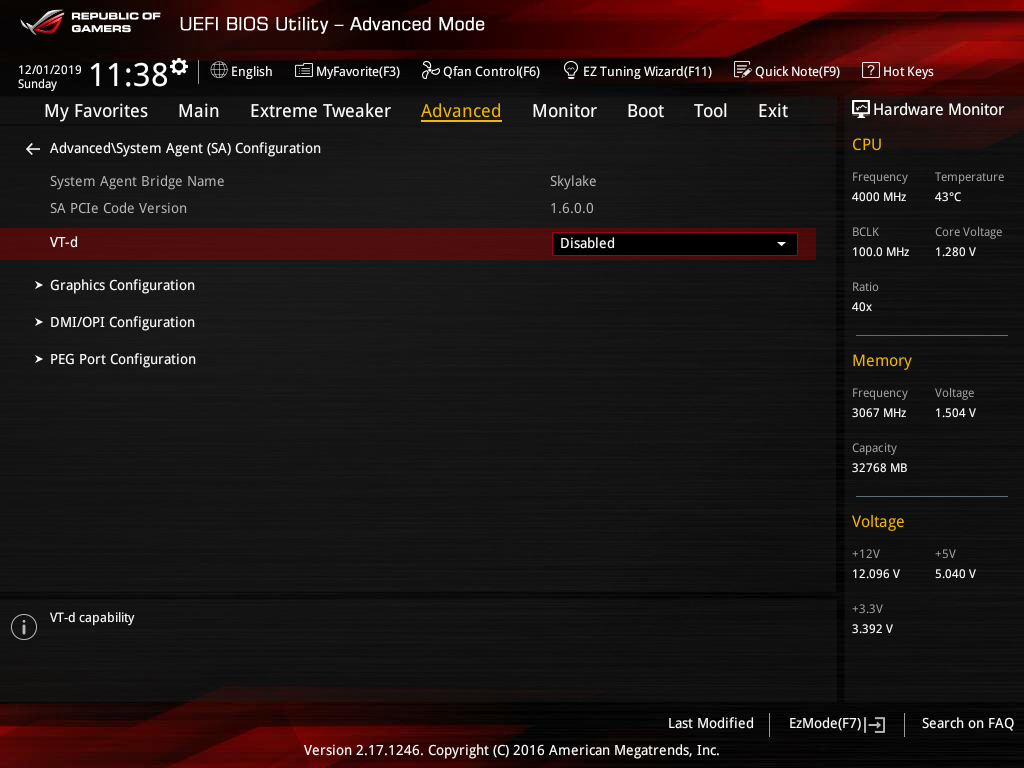Click Search on FAQ

click(x=967, y=724)
